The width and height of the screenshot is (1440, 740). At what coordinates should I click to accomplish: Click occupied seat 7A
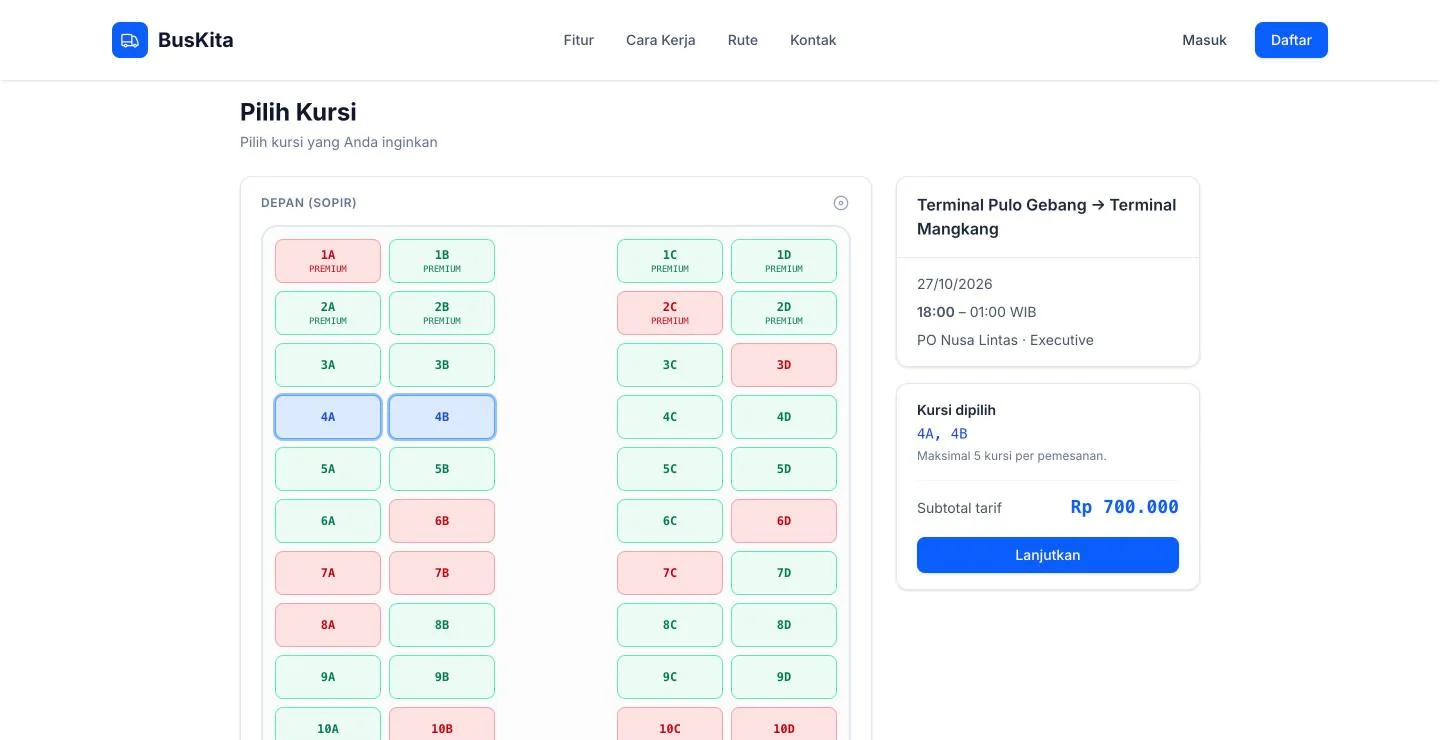[x=328, y=573]
